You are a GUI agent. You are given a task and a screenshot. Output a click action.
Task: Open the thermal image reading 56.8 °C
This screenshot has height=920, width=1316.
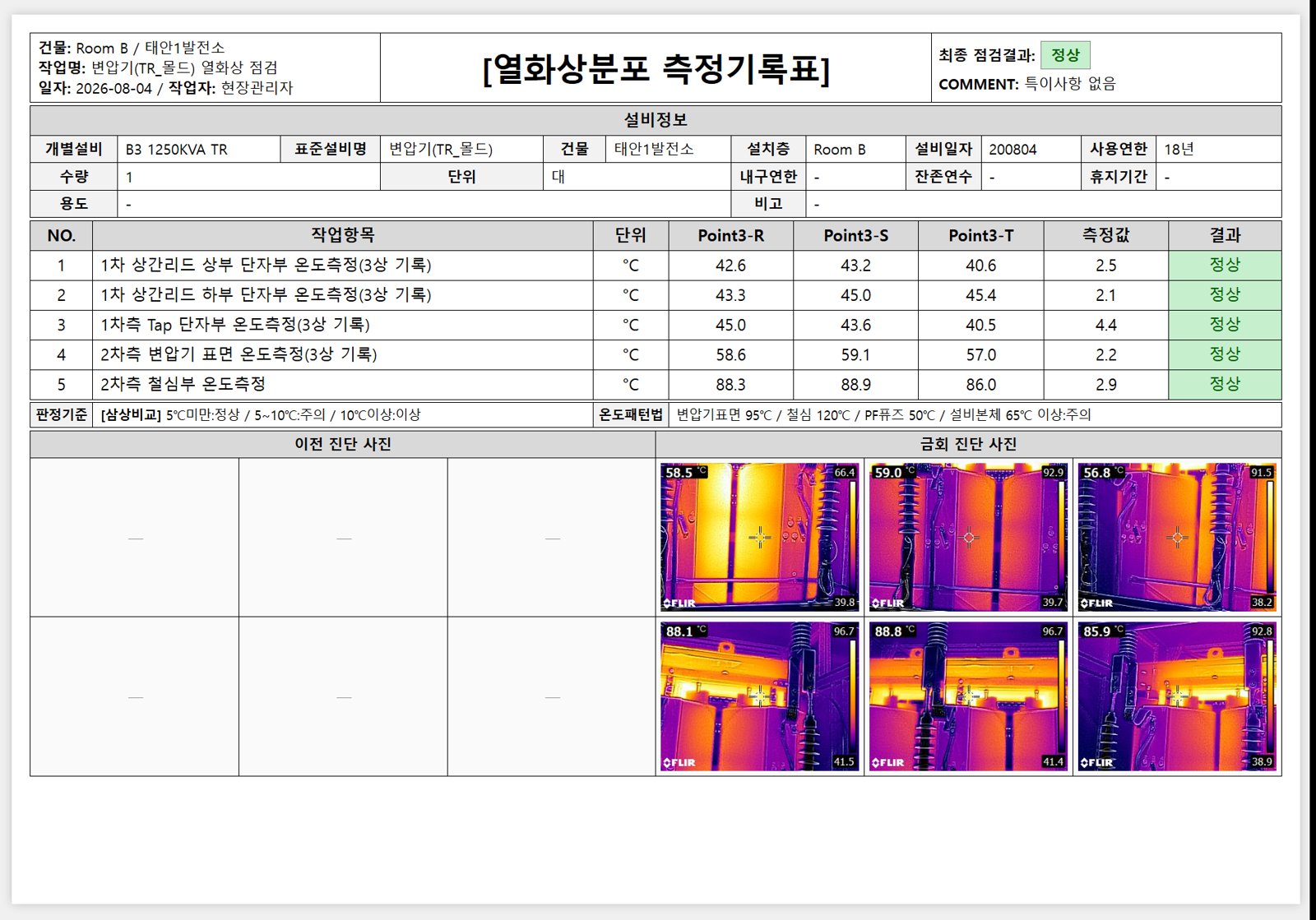1177,537
